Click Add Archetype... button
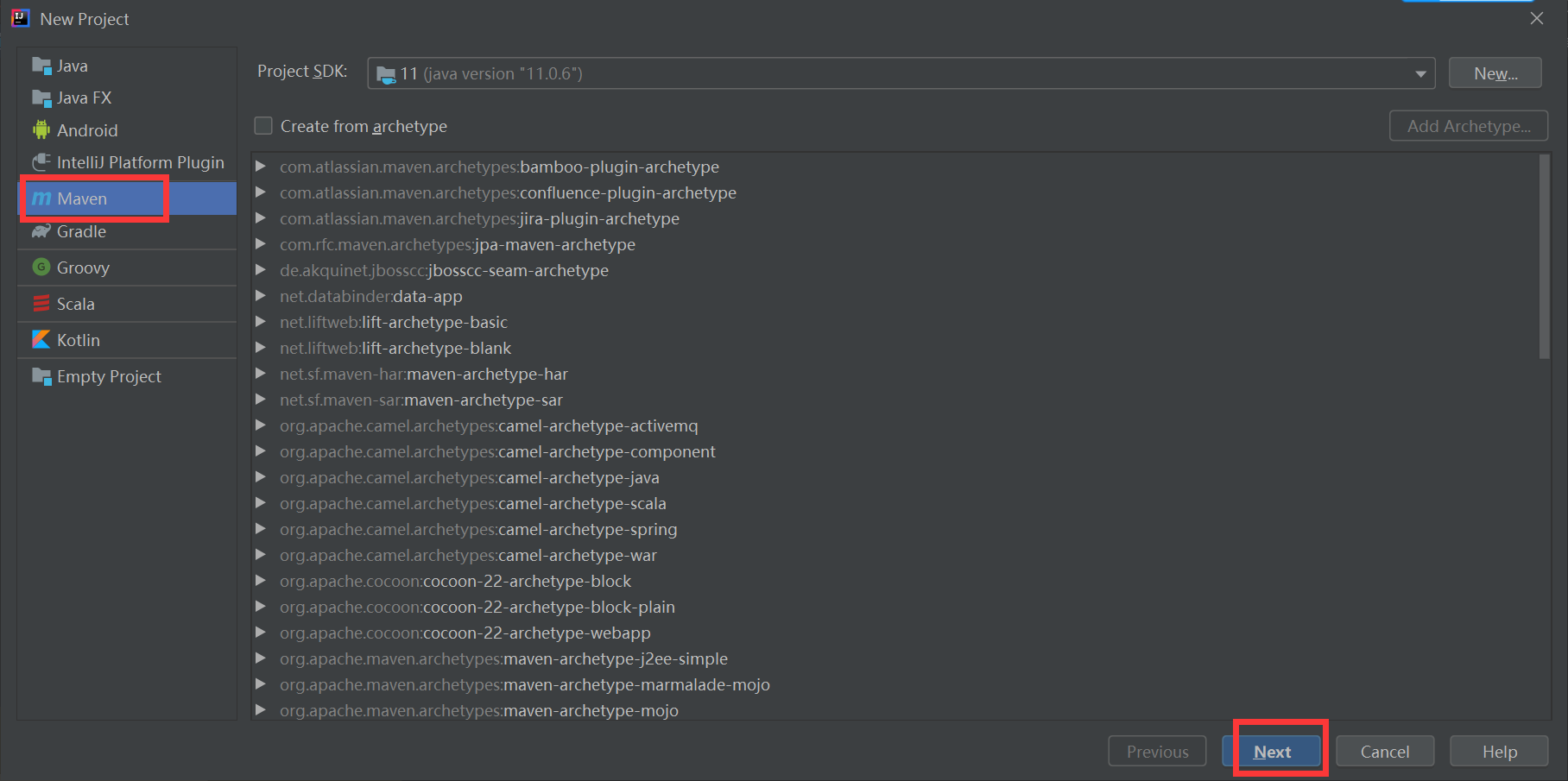Image resolution: width=1568 pixels, height=781 pixels. (1469, 126)
